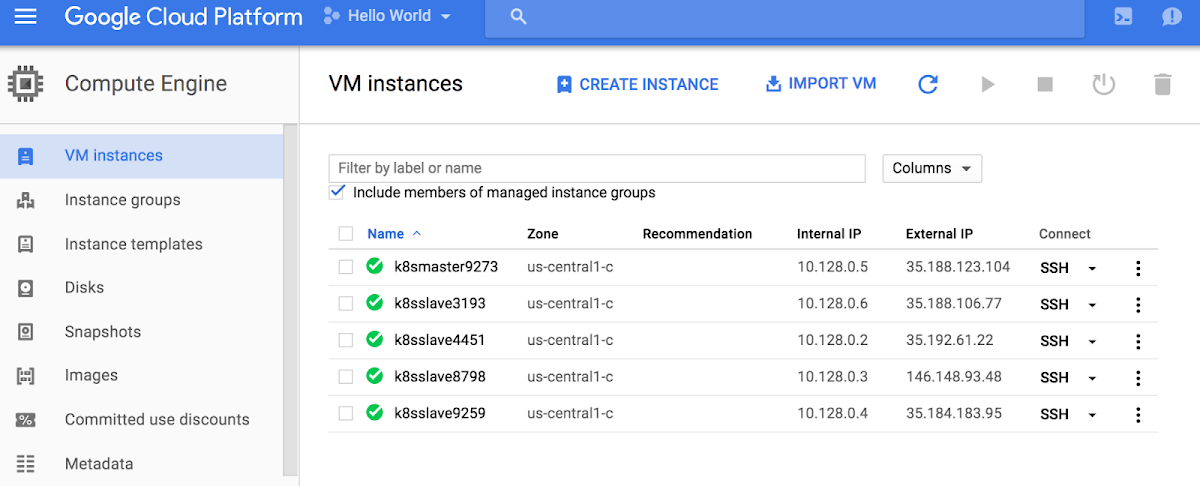
Task: Go to Instance groups in sidebar
Action: point(142,200)
